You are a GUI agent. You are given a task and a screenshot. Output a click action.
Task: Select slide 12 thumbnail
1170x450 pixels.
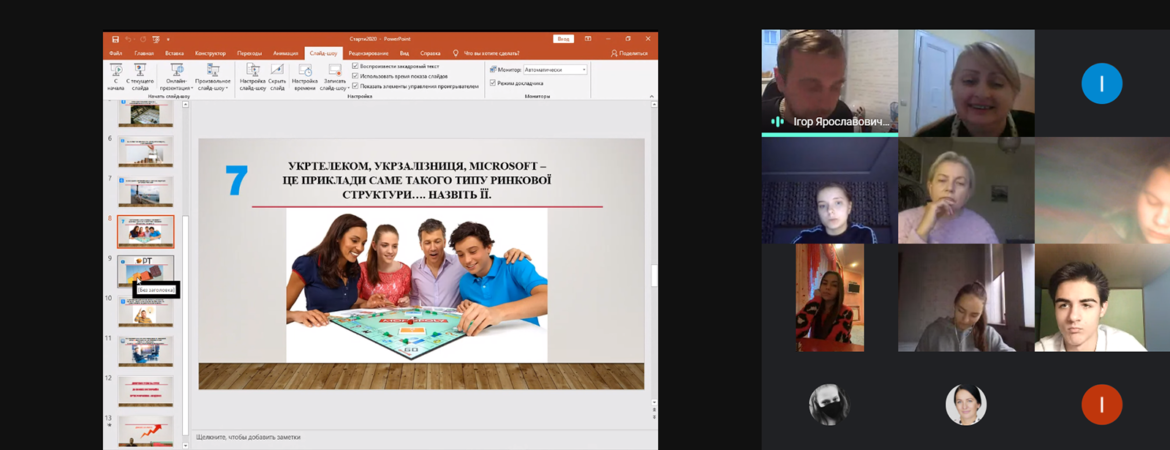coord(146,392)
